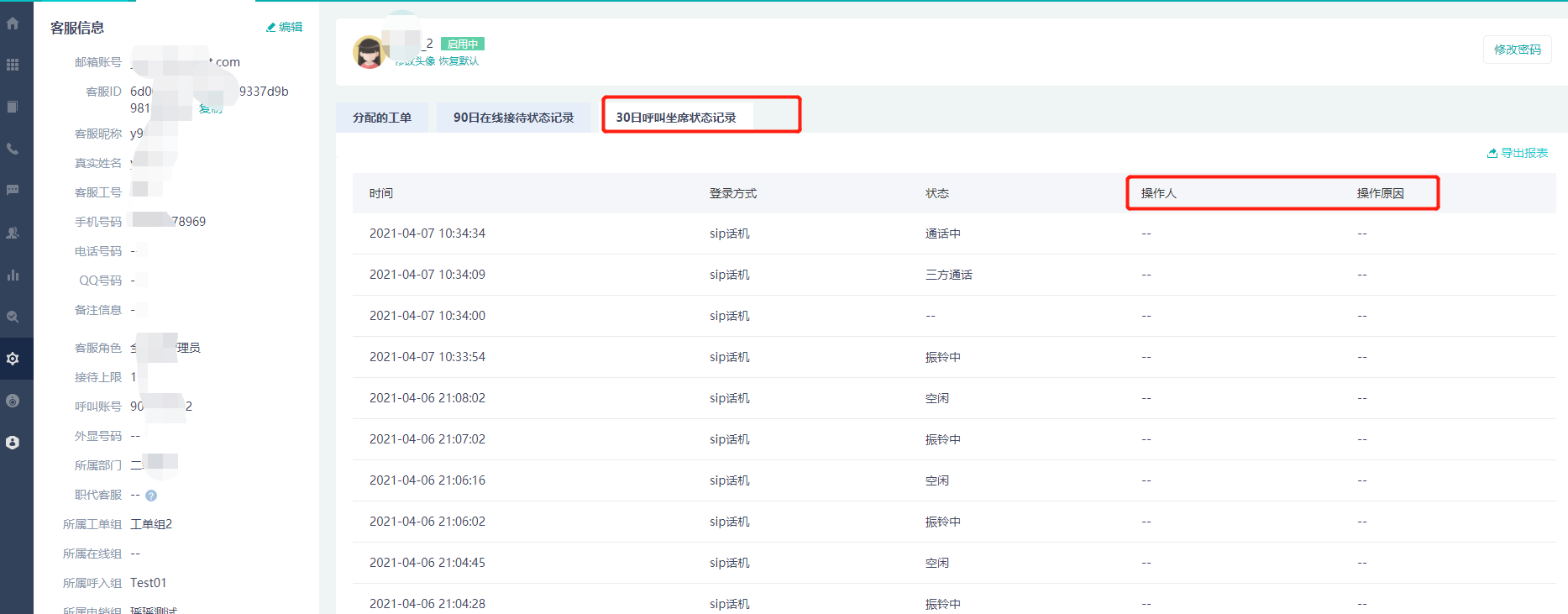Click the 邮箱账号 field label
Screen dimensions: 1568x614
coord(98,62)
